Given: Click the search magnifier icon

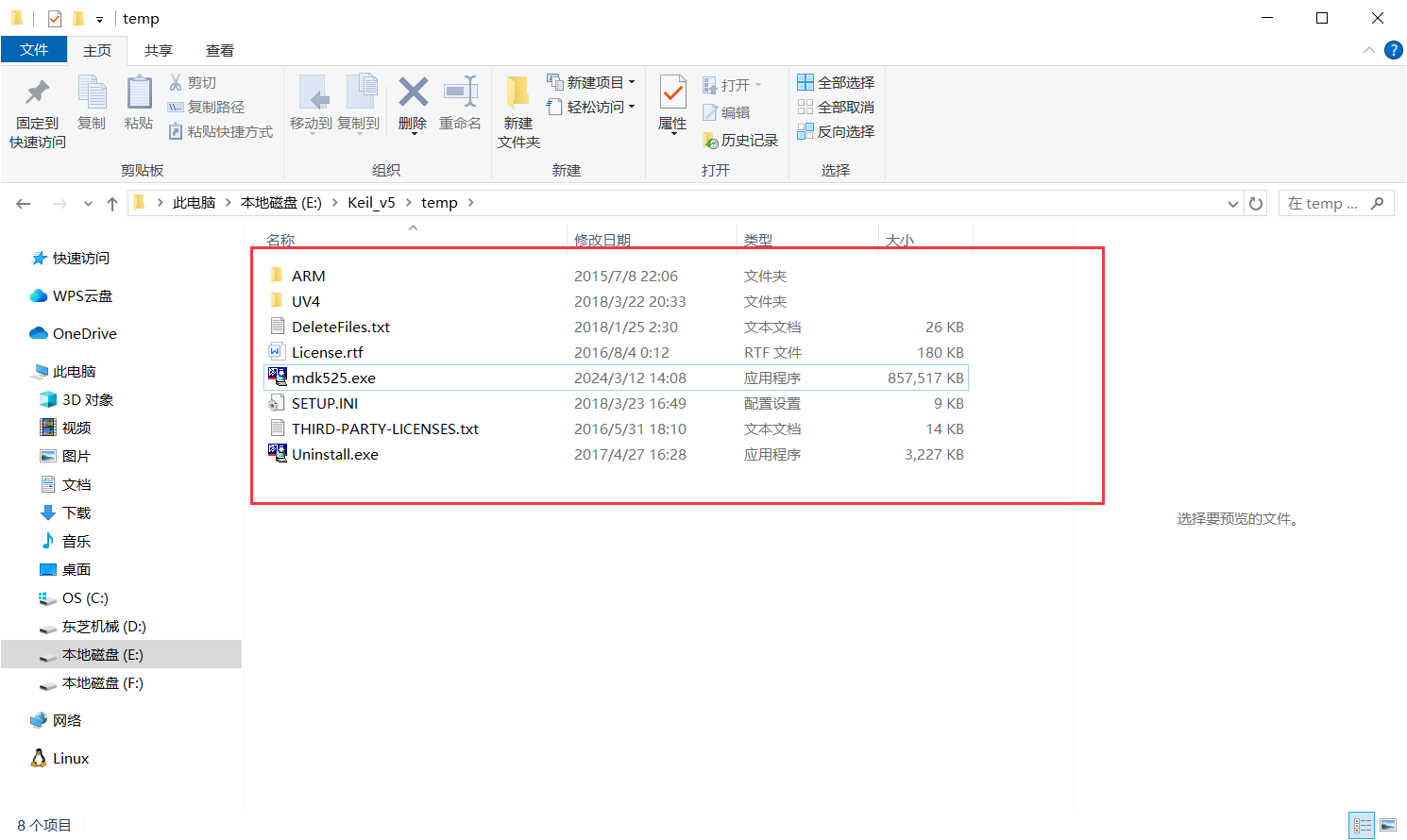Looking at the screenshot, I should click(x=1378, y=203).
